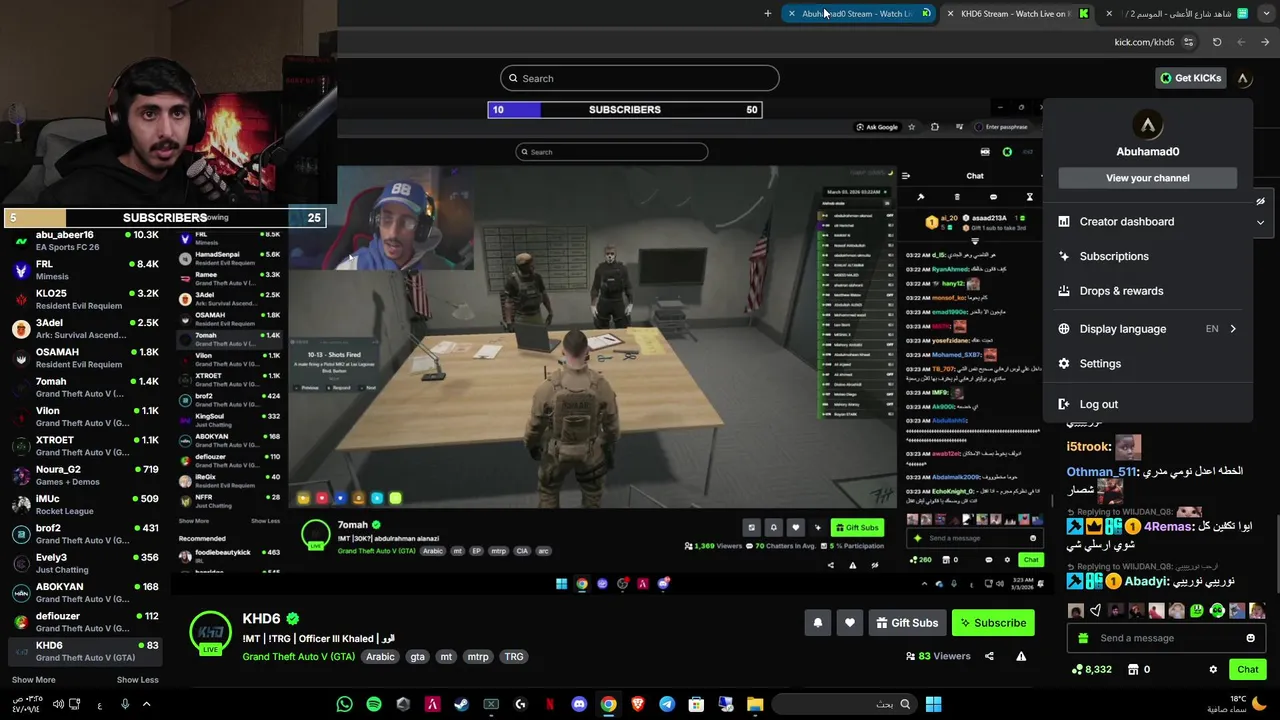
Task: Select Log out in profile menu
Action: pos(1148,404)
